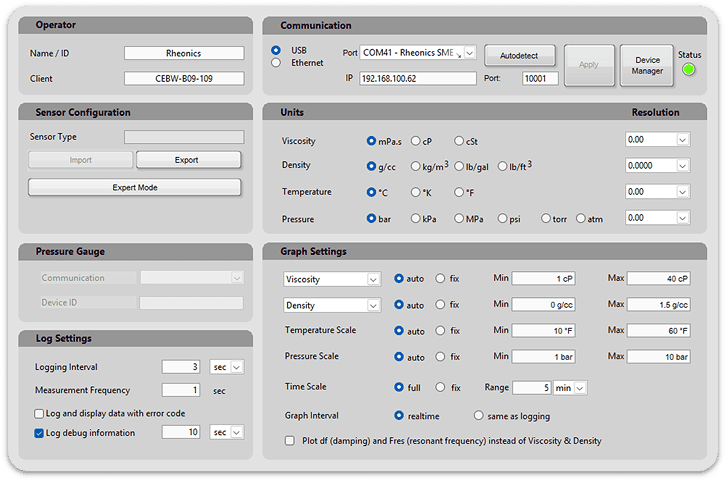Click the Export sensor configuration button

click(188, 160)
